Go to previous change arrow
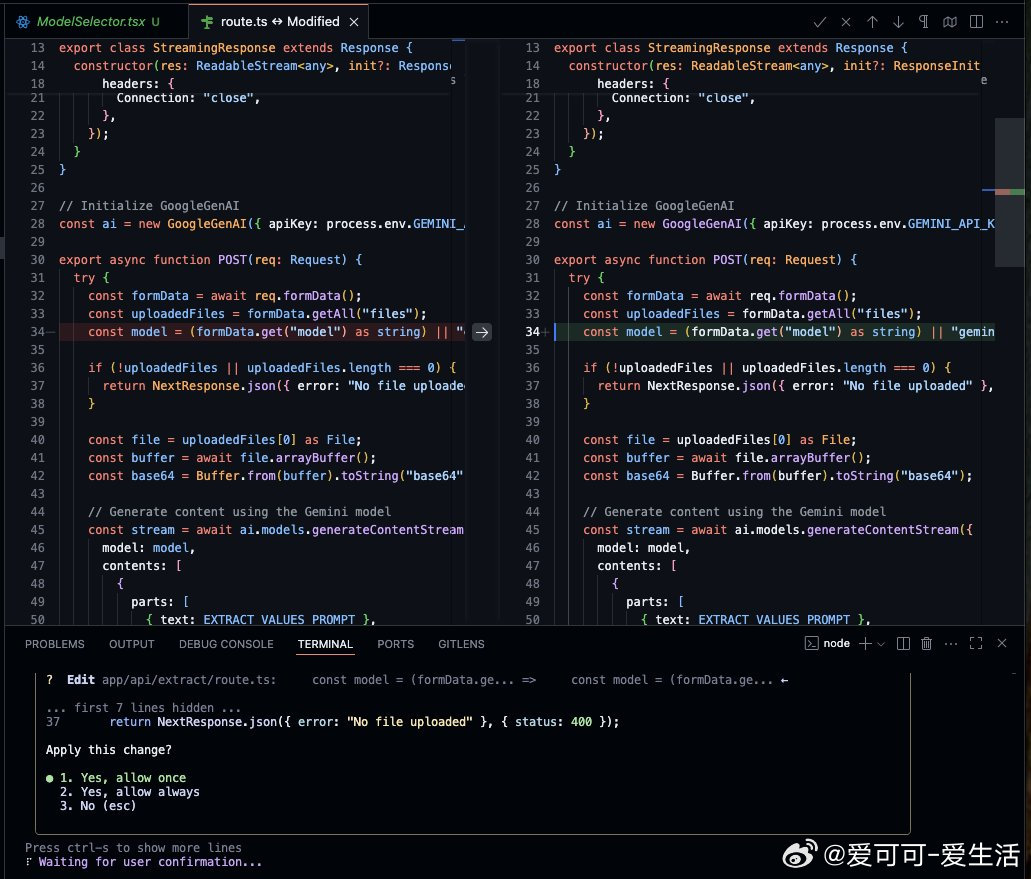Image resolution: width=1031 pixels, height=879 pixels. (872, 22)
